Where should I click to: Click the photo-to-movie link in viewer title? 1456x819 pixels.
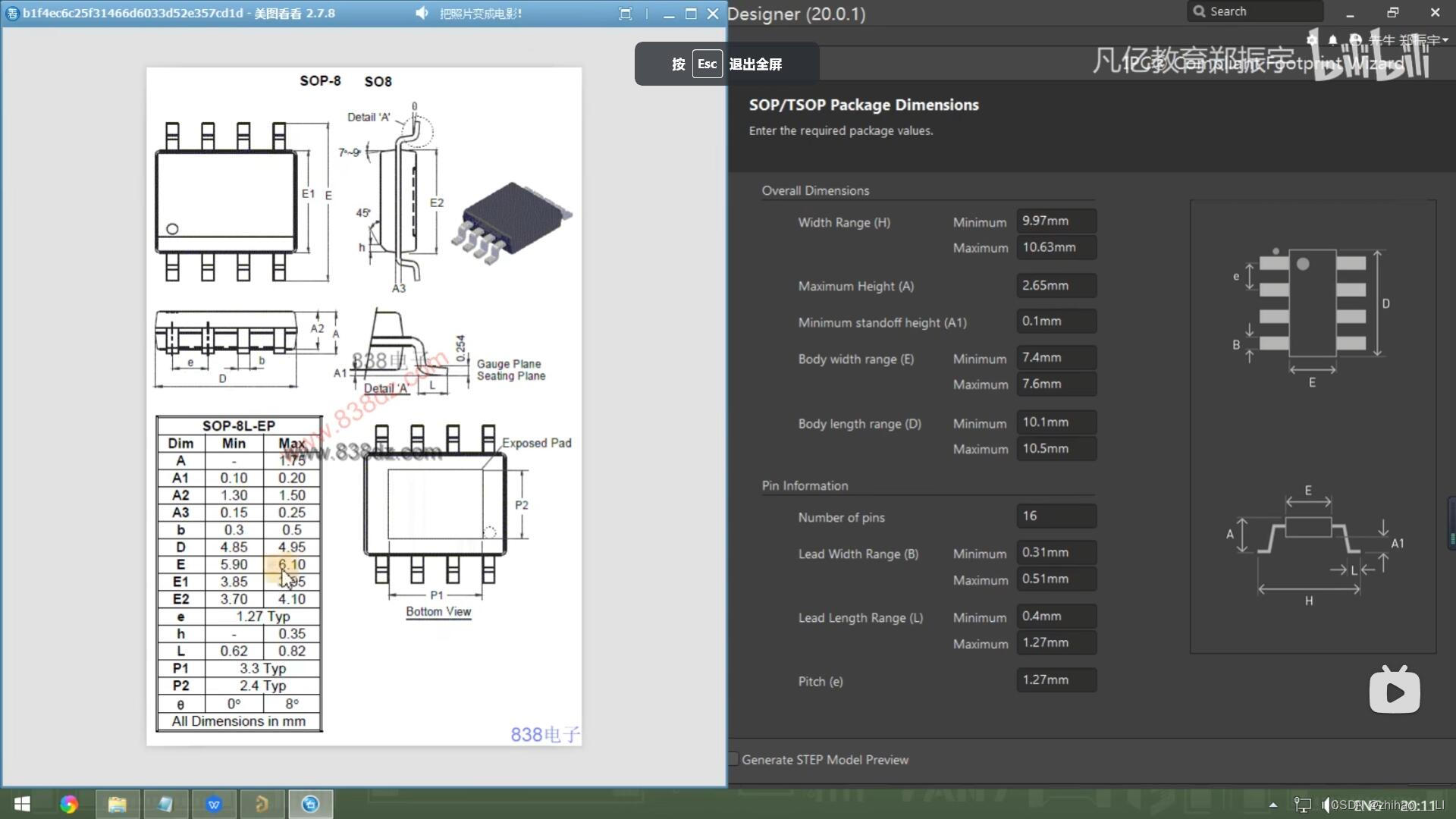(x=481, y=14)
